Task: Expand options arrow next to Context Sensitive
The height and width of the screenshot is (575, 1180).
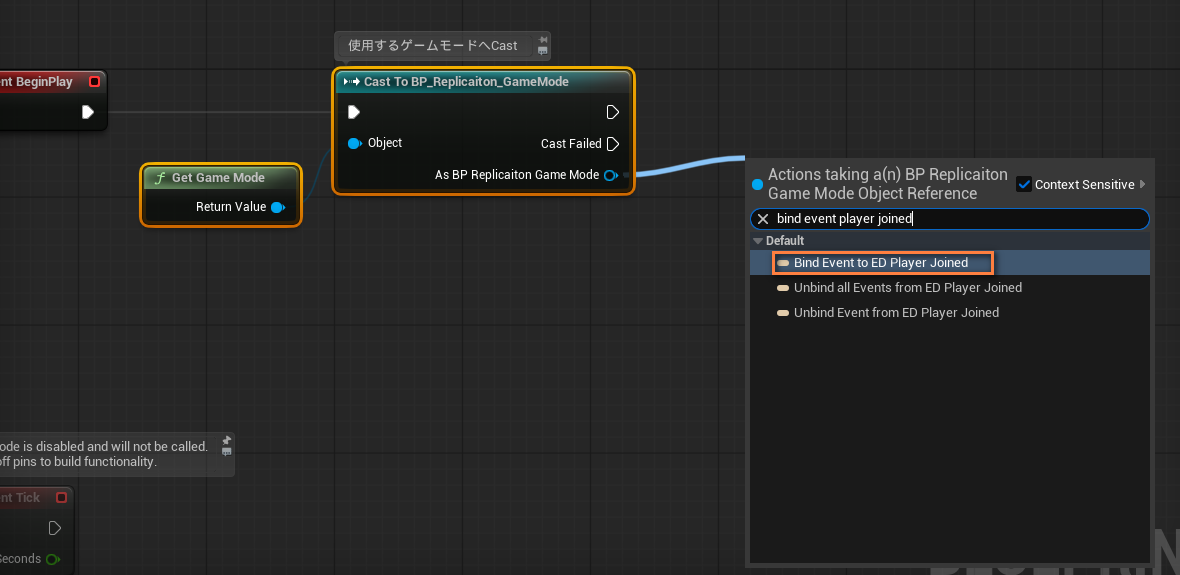Action: point(1143,184)
